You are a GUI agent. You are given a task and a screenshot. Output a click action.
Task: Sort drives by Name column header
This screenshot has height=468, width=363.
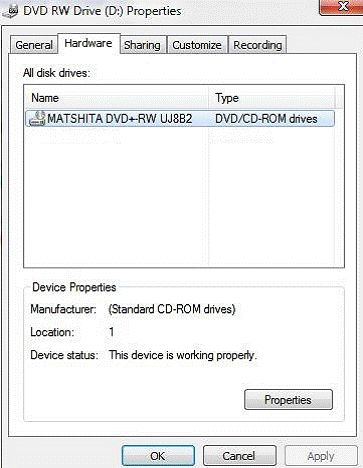point(116,98)
